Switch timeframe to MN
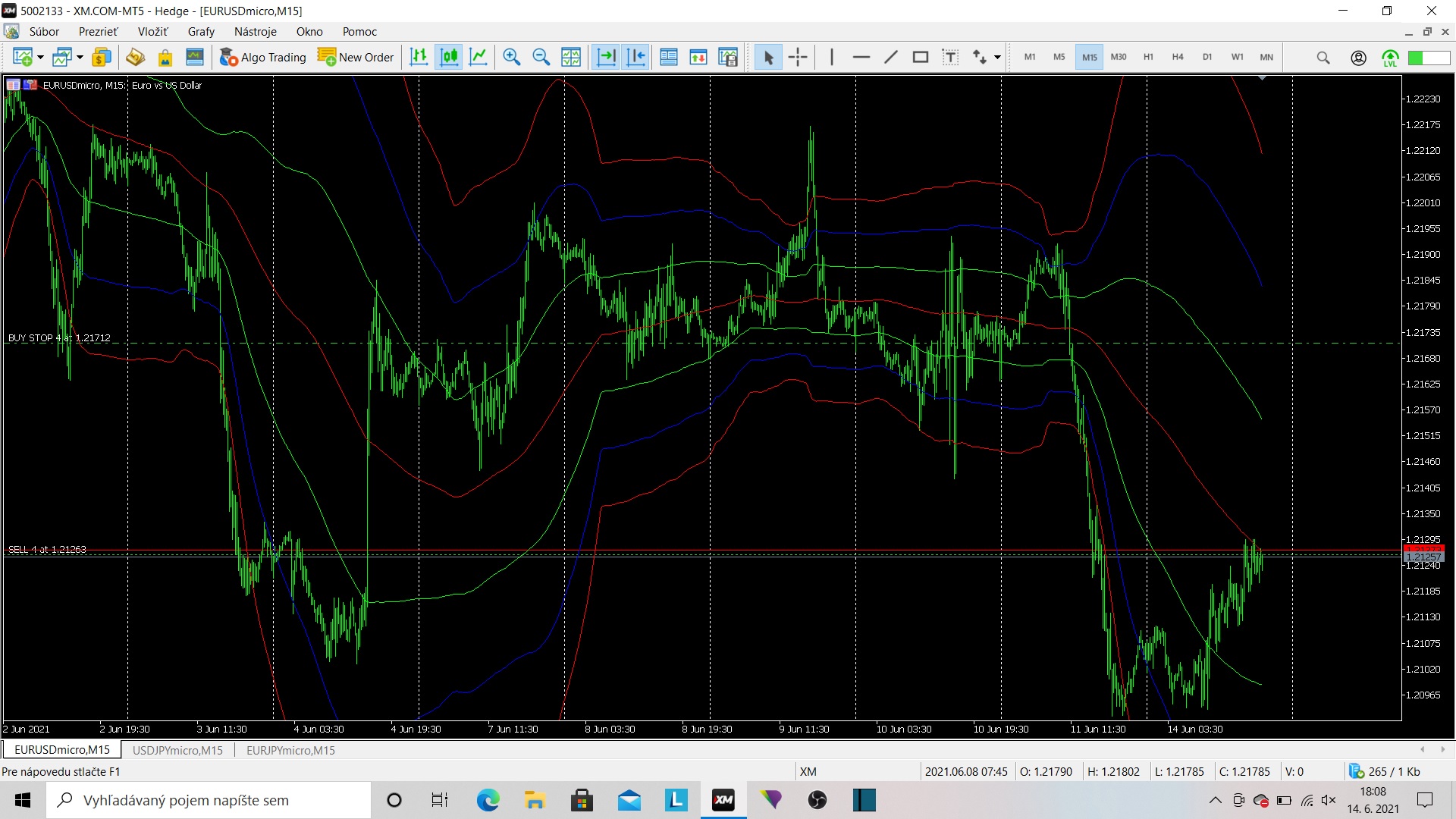Screen dimensions: 1456x819 (1266, 57)
